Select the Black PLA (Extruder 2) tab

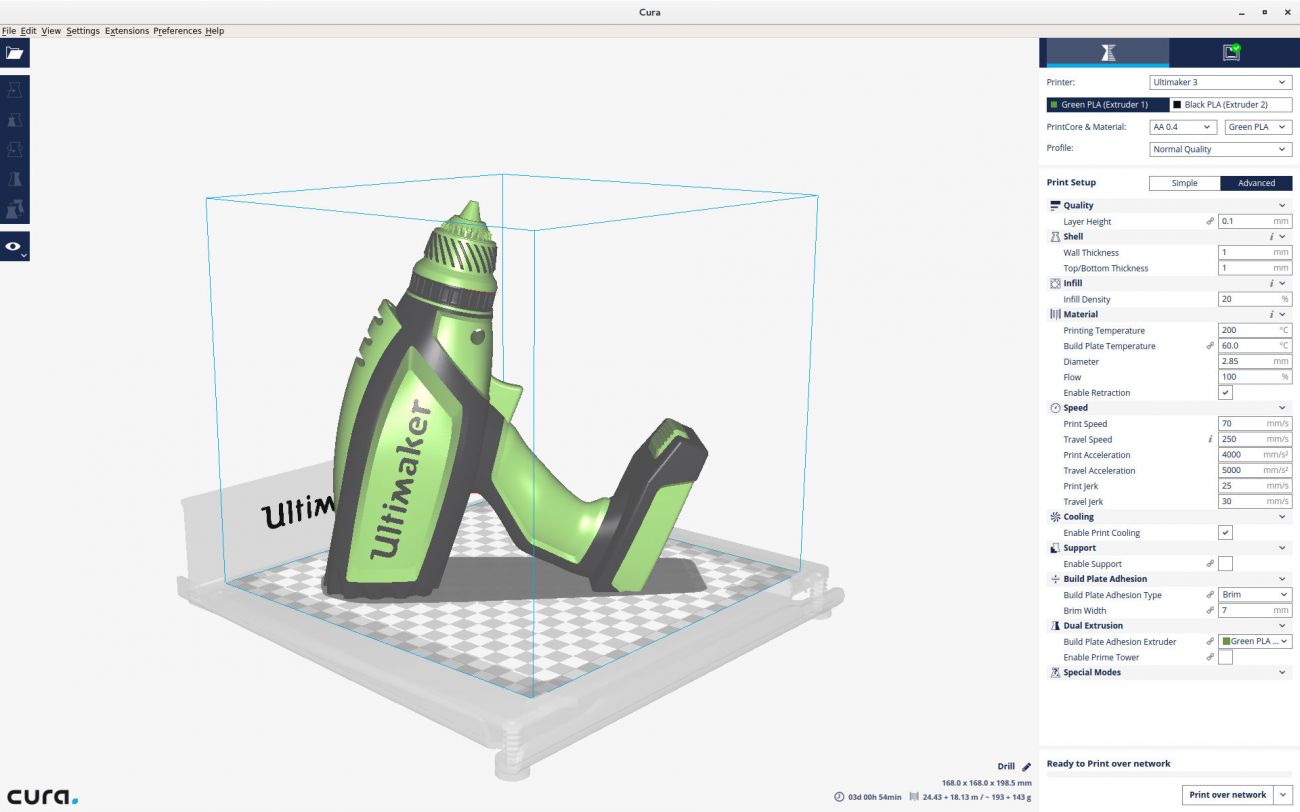coord(1231,104)
